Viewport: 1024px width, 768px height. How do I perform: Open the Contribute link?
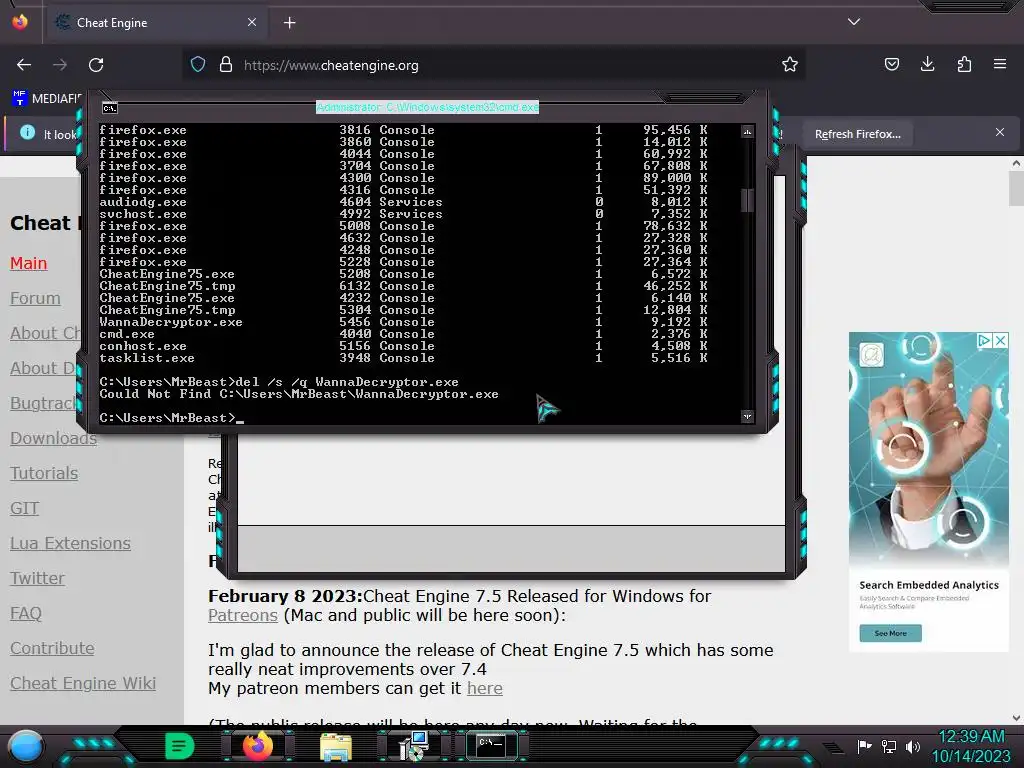pyautogui.click(x=52, y=648)
